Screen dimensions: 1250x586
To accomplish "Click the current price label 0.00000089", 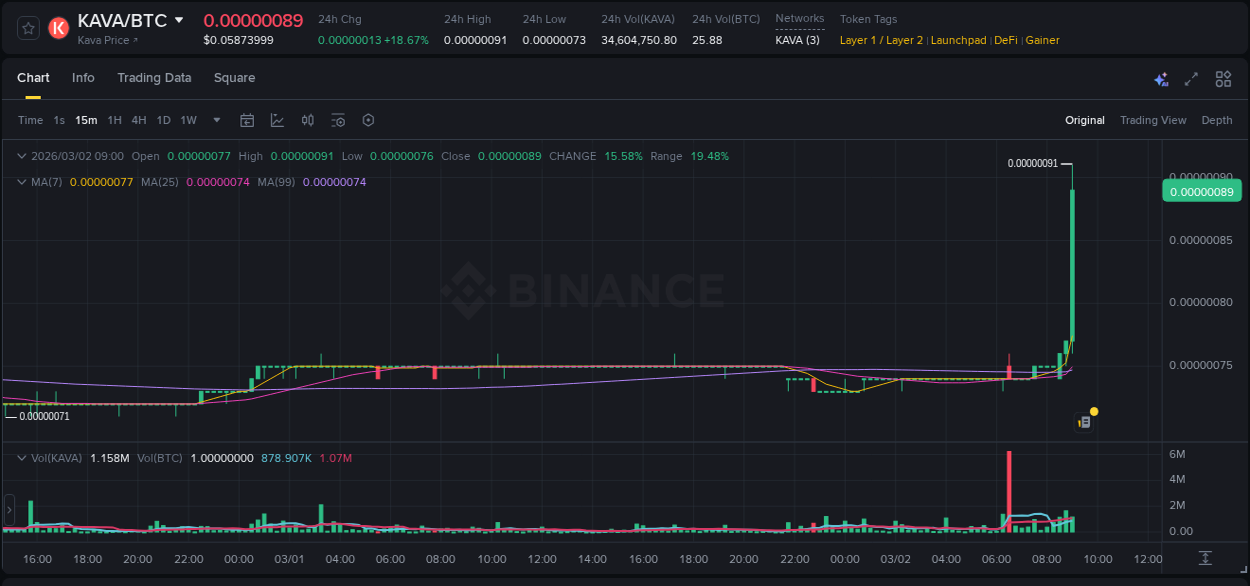I will [1201, 190].
